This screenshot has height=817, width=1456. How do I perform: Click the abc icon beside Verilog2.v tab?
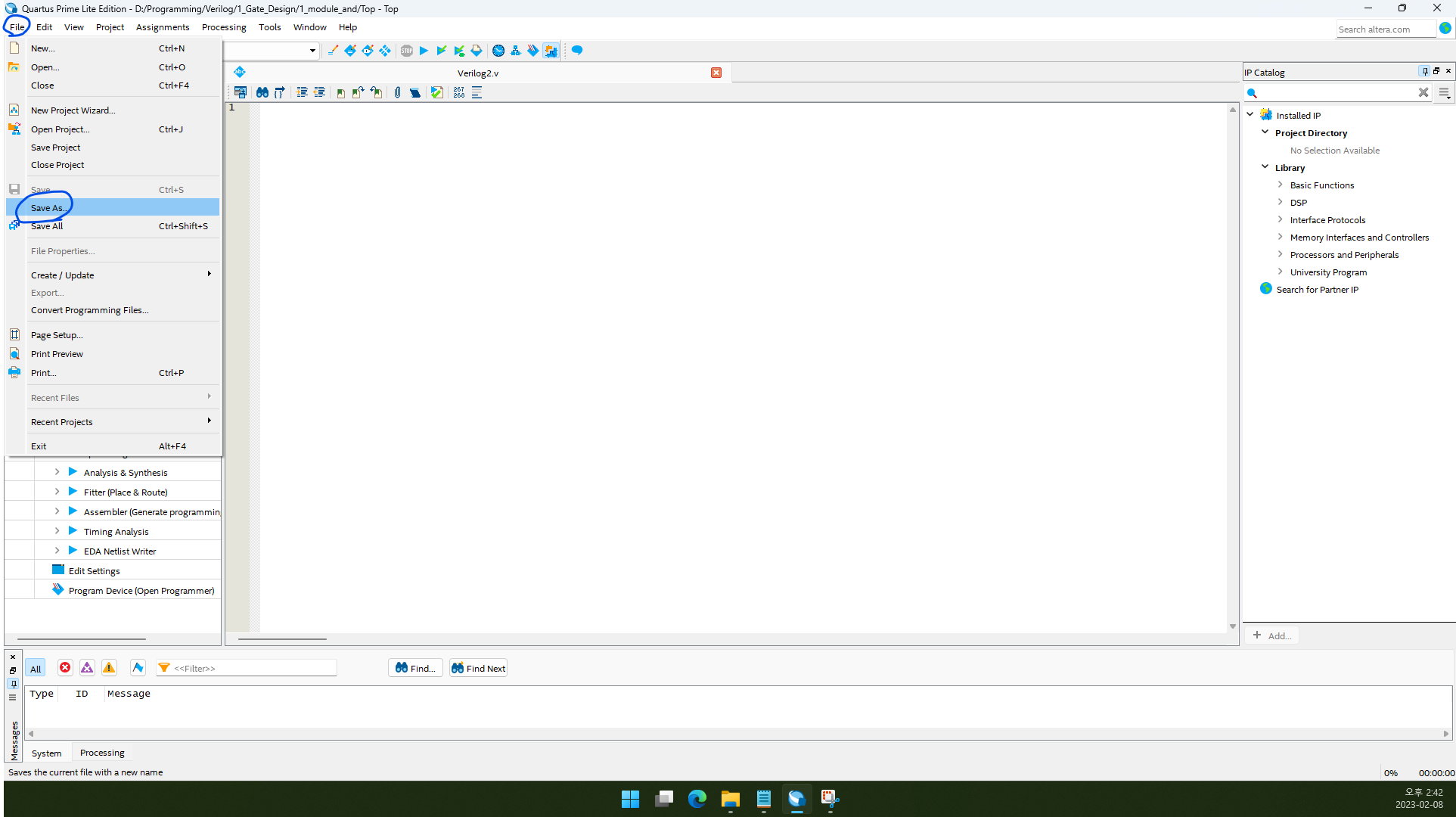click(x=240, y=73)
